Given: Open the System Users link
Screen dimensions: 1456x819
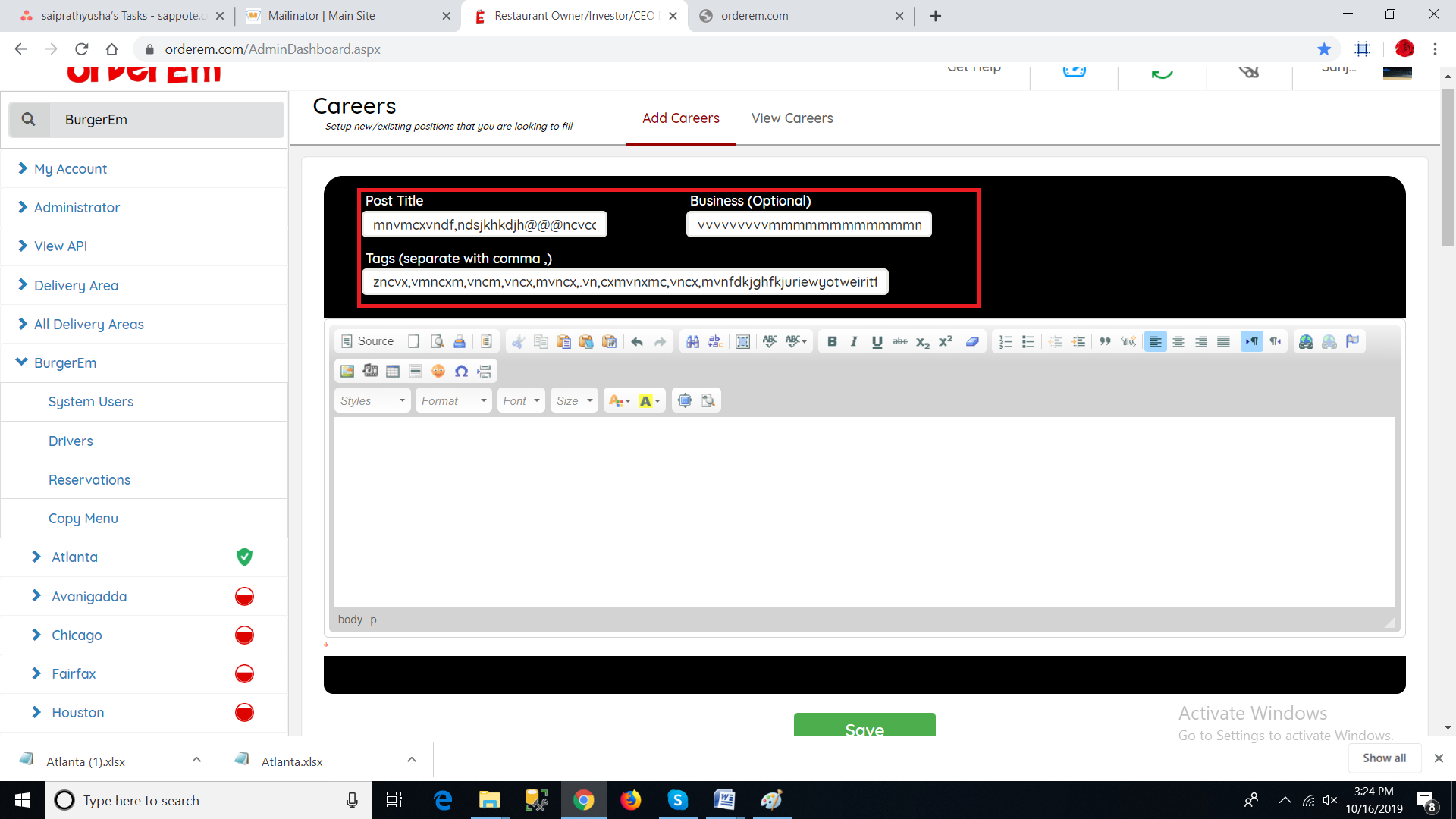Looking at the screenshot, I should pos(90,401).
